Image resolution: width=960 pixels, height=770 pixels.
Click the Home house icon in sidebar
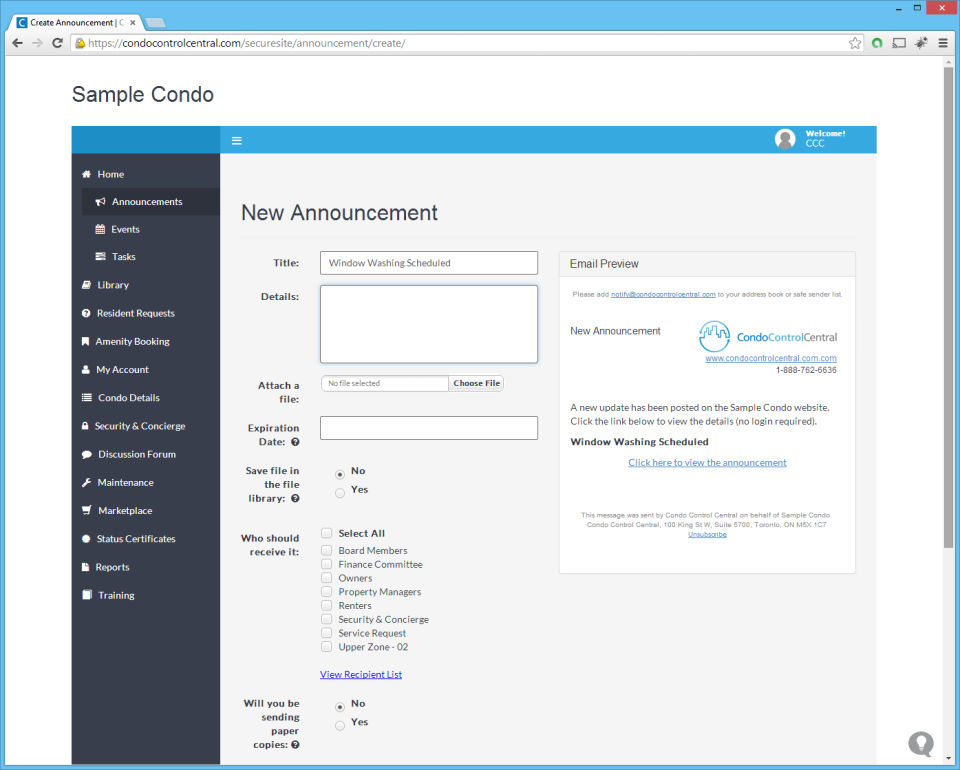click(86, 174)
